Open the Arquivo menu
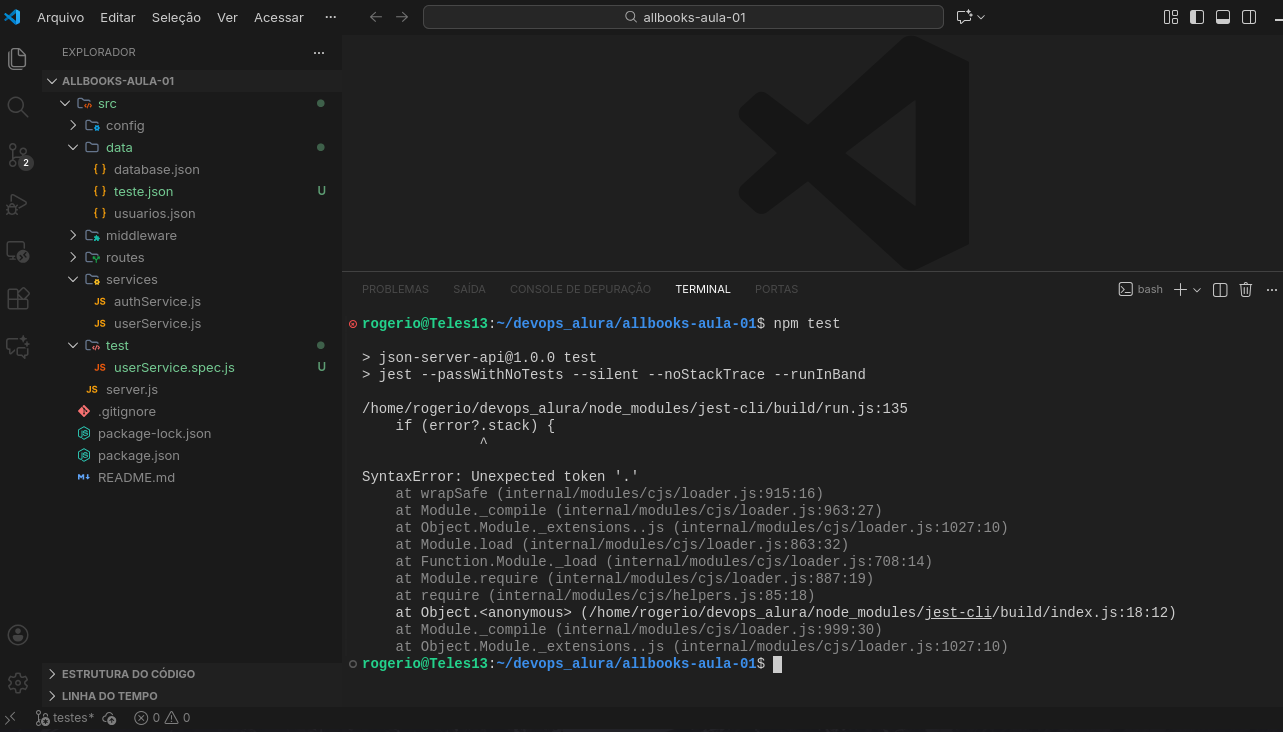Screen dimensions: 1283x732 coord(60,17)
